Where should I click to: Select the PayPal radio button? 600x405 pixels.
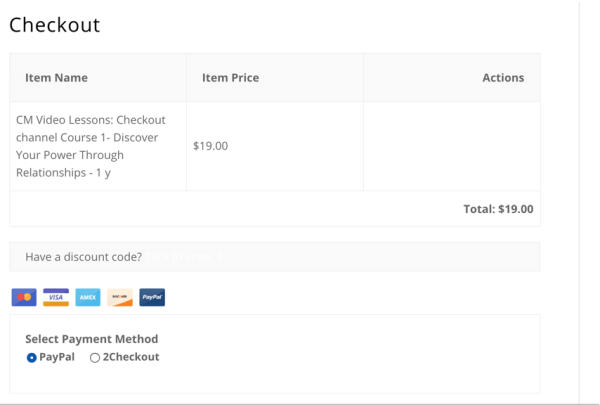[x=31, y=358]
